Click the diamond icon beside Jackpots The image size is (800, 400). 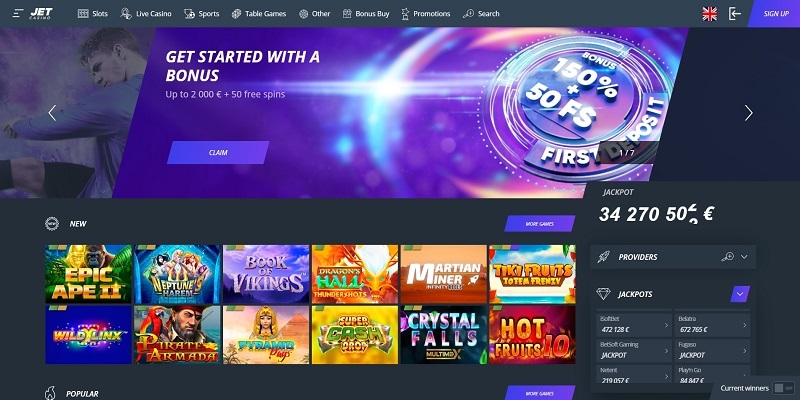[603, 294]
